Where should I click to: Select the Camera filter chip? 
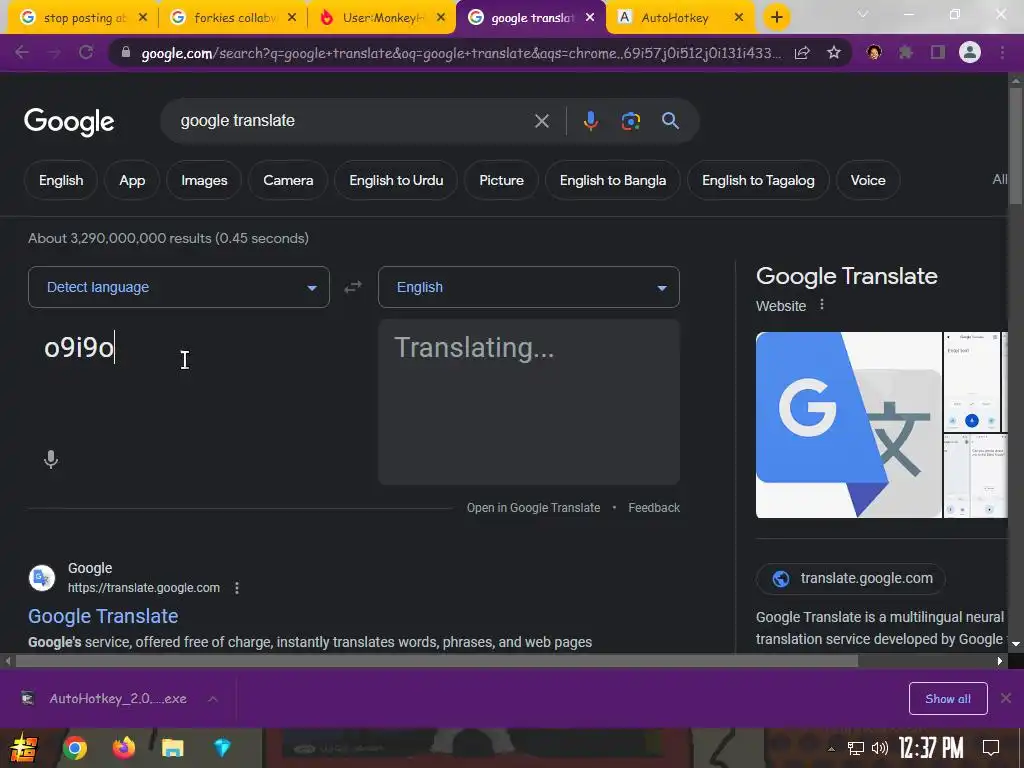pos(288,180)
